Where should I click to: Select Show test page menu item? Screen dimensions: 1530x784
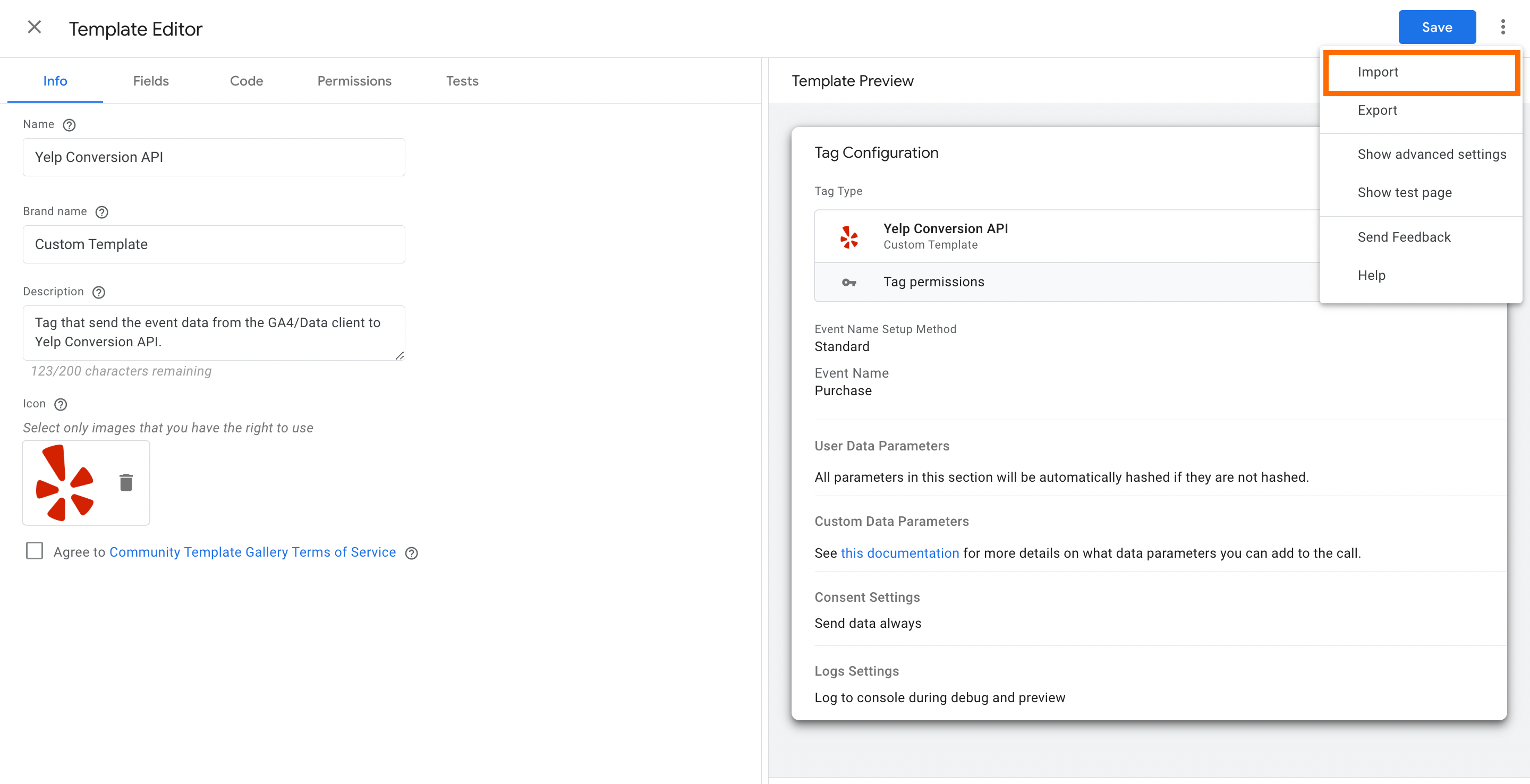coord(1421,192)
